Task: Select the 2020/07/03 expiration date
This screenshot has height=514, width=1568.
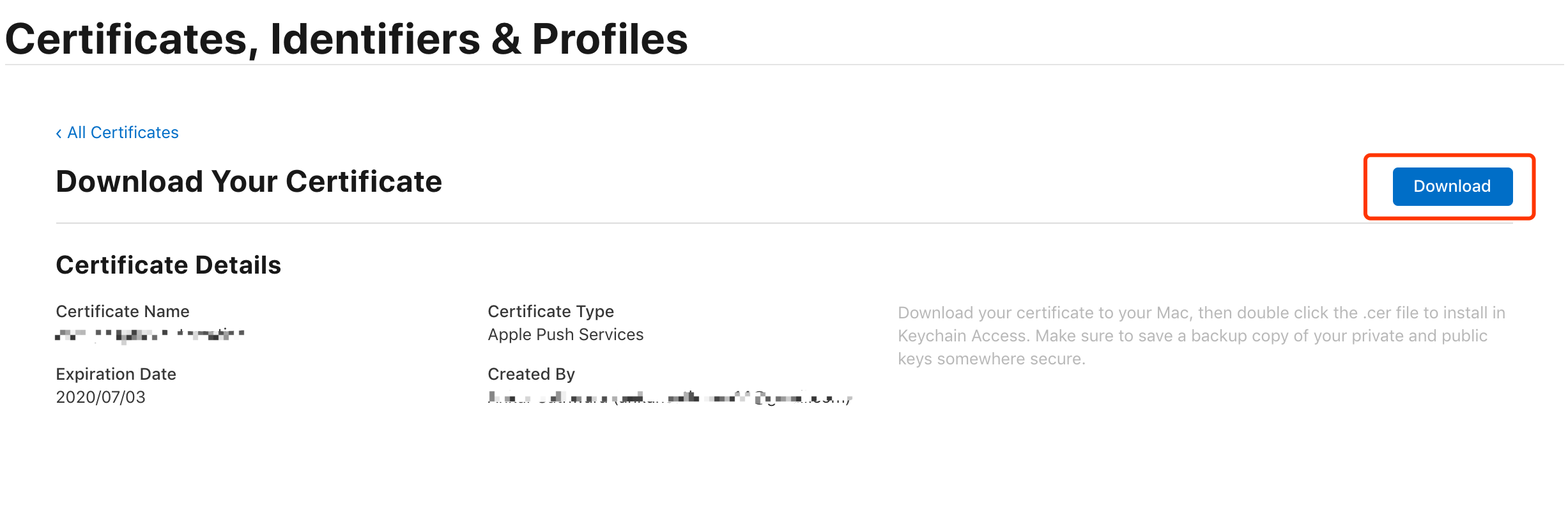Action: click(x=101, y=397)
